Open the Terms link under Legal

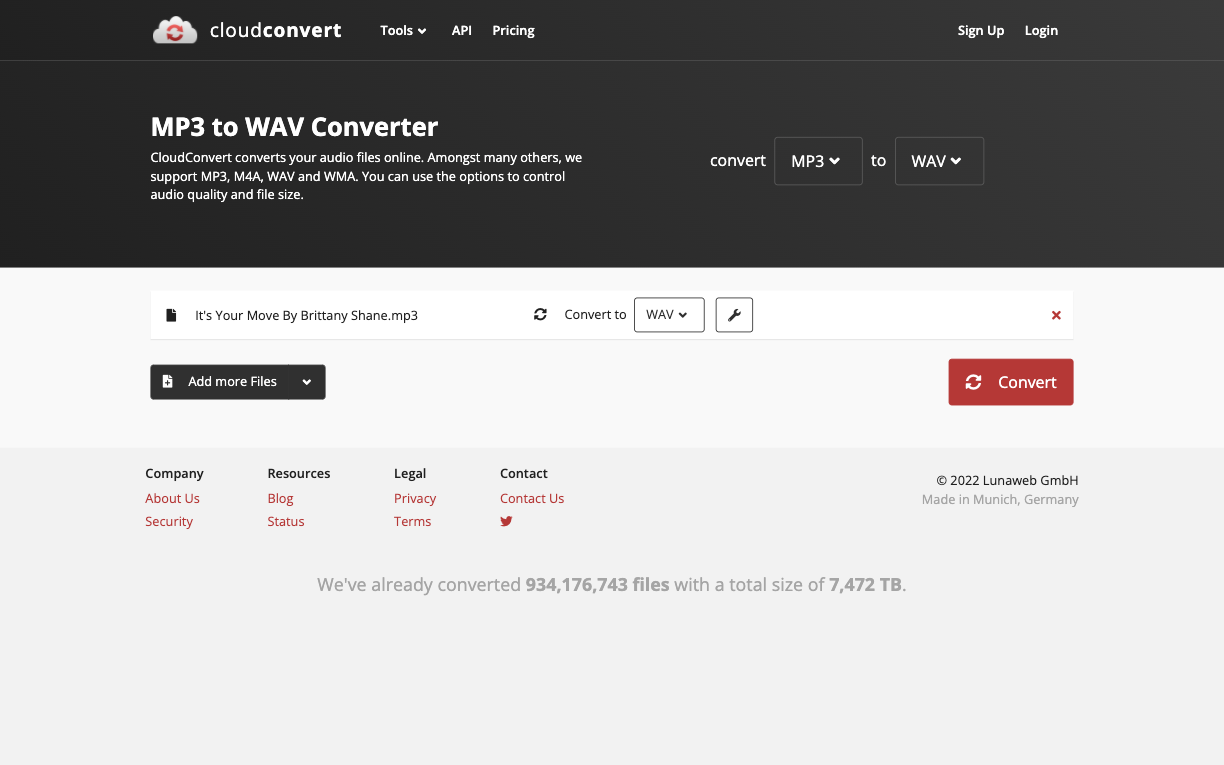[412, 521]
